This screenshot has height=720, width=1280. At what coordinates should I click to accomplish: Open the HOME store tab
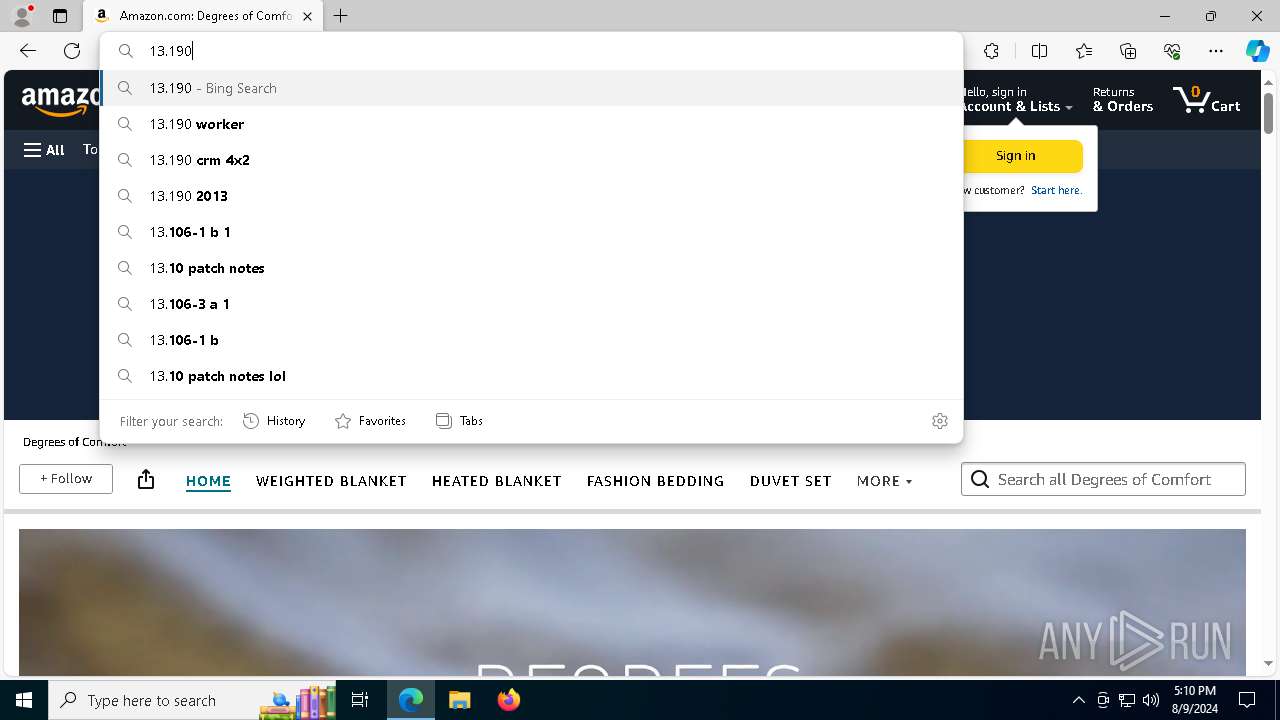[208, 481]
